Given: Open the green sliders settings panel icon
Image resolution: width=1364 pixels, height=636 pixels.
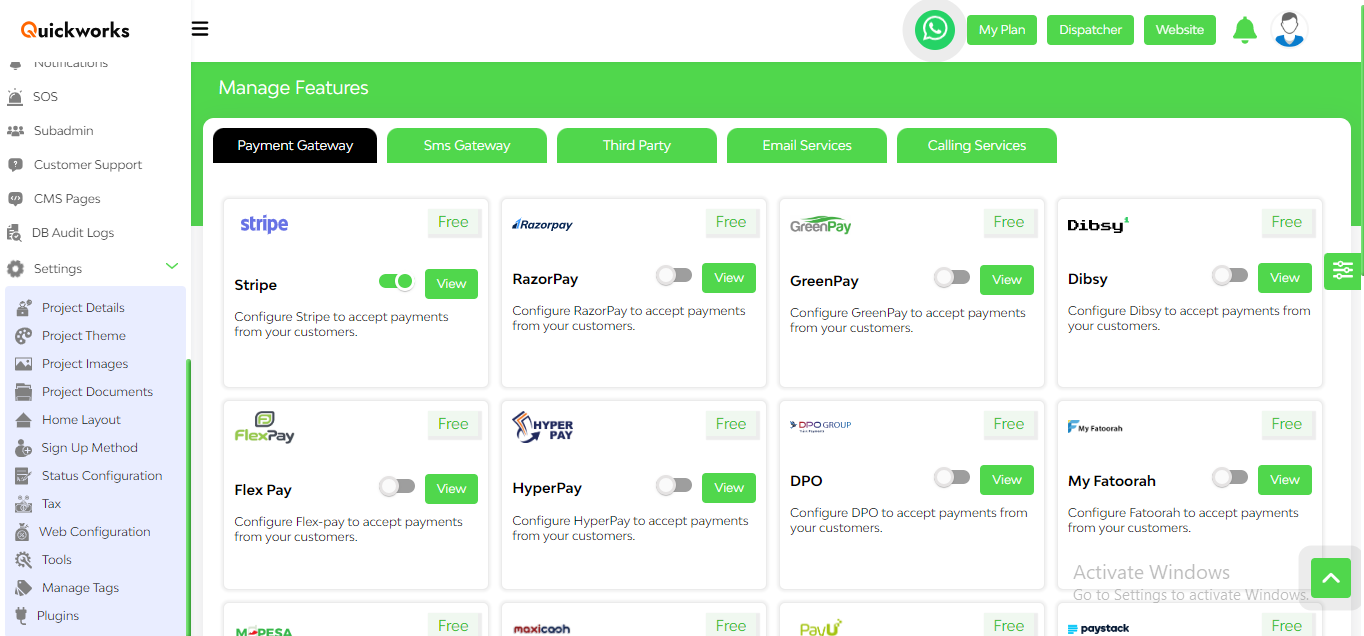Looking at the screenshot, I should 1343,269.
